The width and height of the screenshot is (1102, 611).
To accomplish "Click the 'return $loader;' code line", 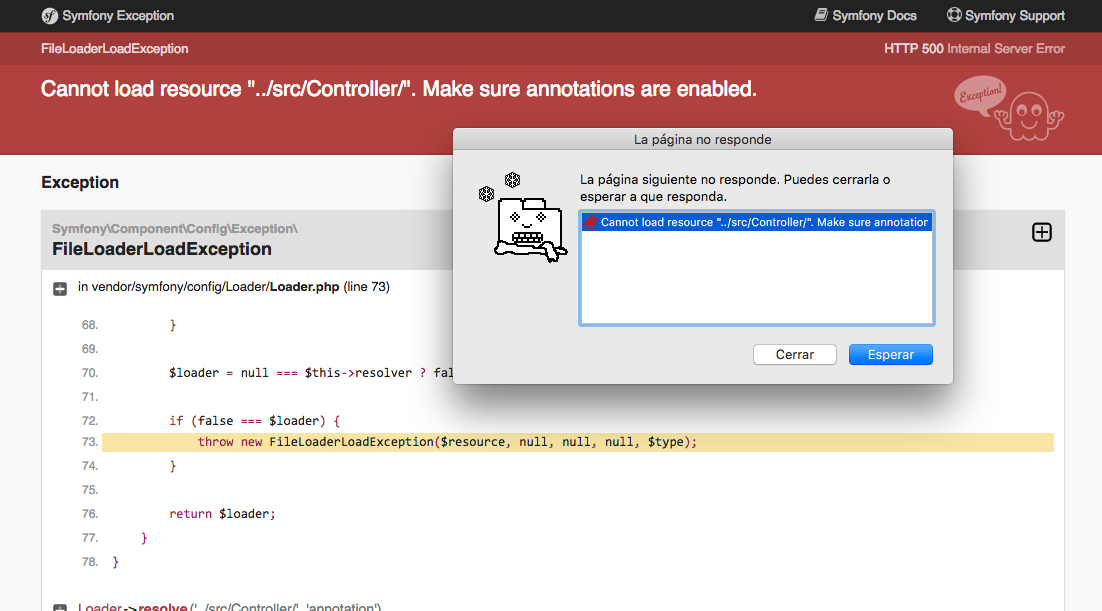I will 222,514.
